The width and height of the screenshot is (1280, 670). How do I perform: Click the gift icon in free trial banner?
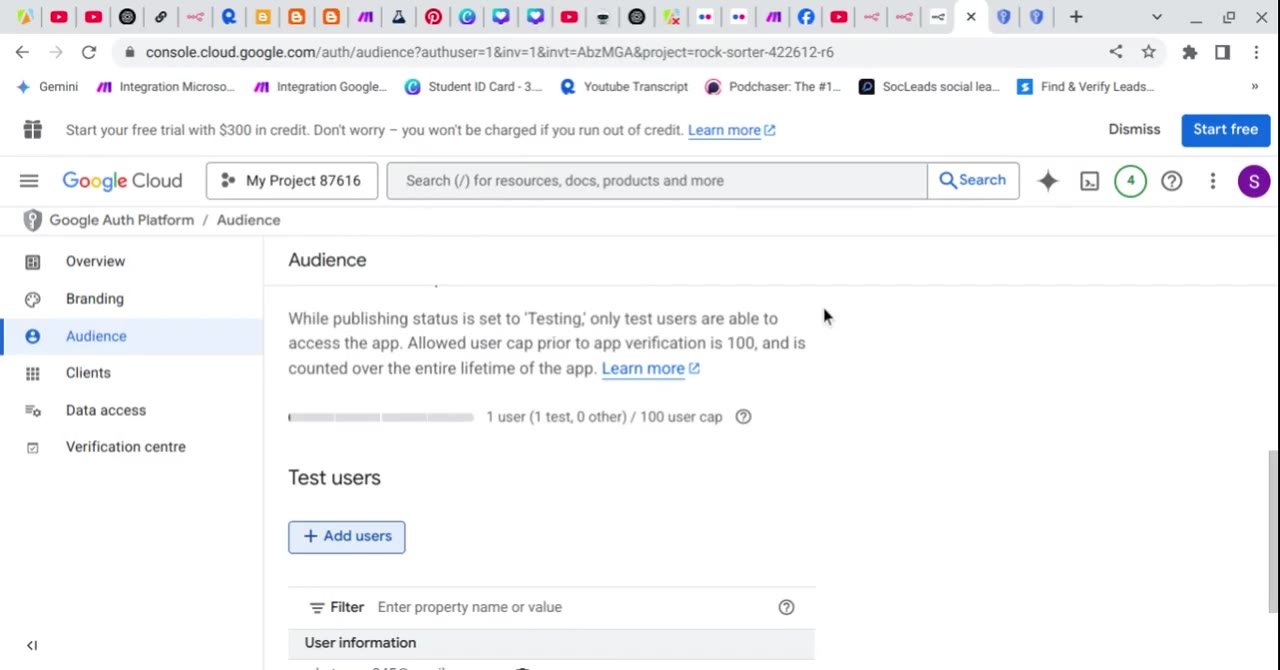tap(33, 129)
